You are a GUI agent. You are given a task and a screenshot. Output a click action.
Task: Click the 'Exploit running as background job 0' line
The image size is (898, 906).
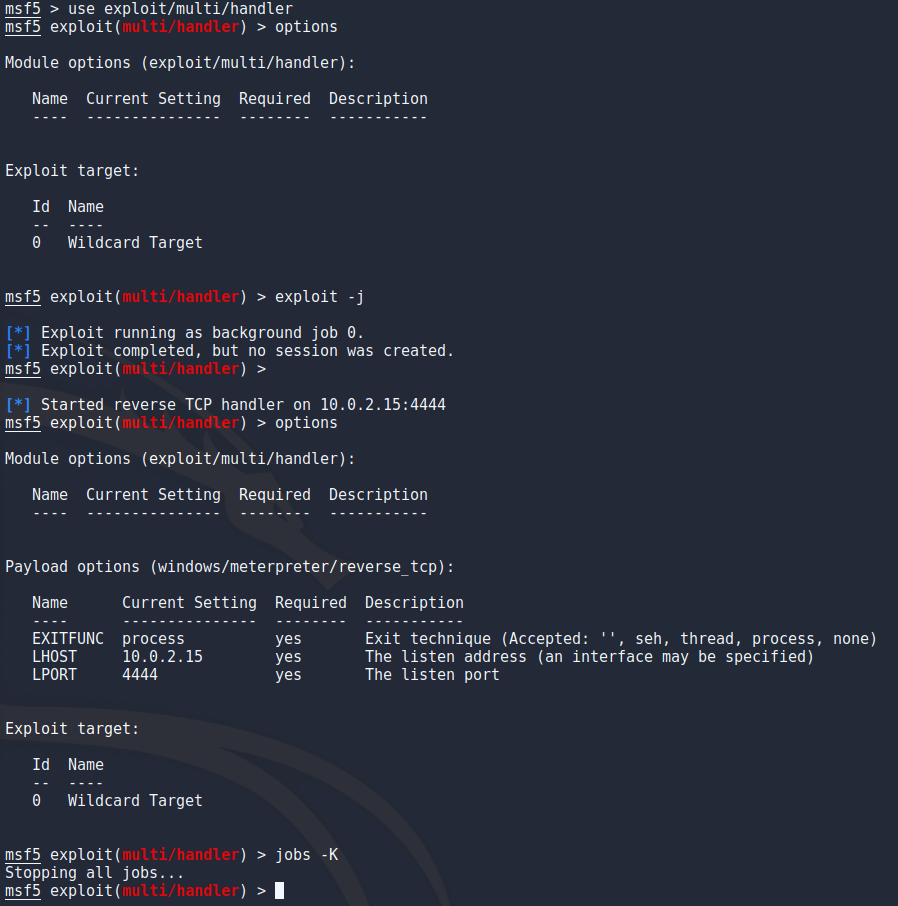coord(184,333)
